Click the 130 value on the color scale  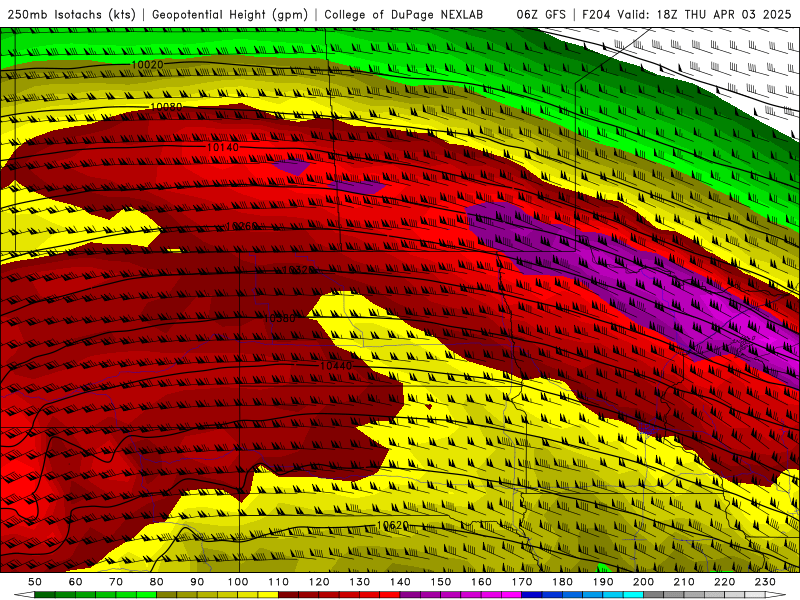pos(360,582)
